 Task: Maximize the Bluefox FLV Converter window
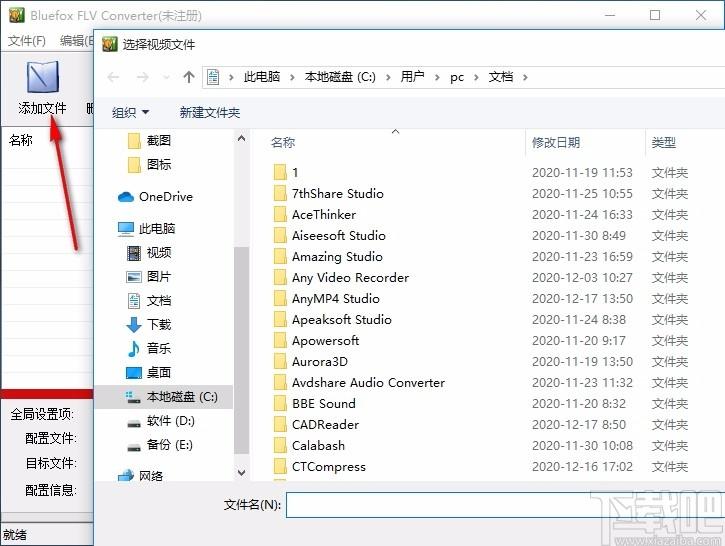pos(655,15)
